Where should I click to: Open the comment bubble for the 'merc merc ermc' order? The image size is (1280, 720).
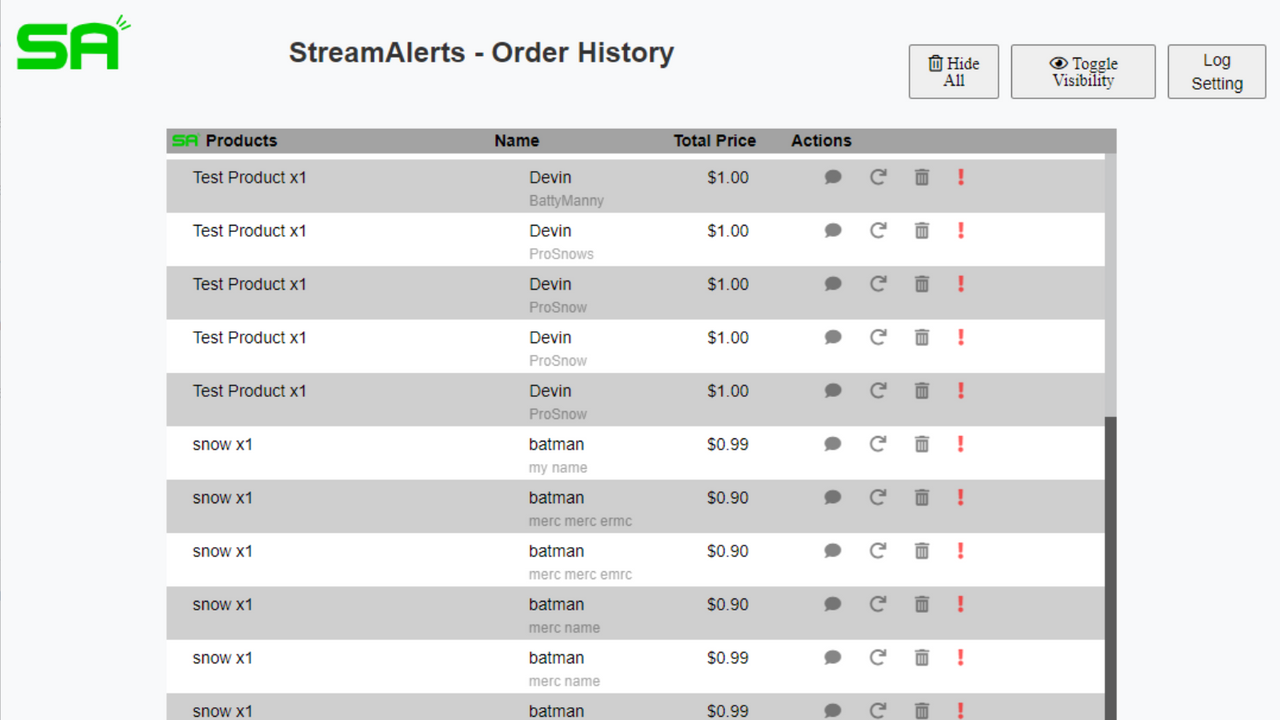tap(833, 497)
